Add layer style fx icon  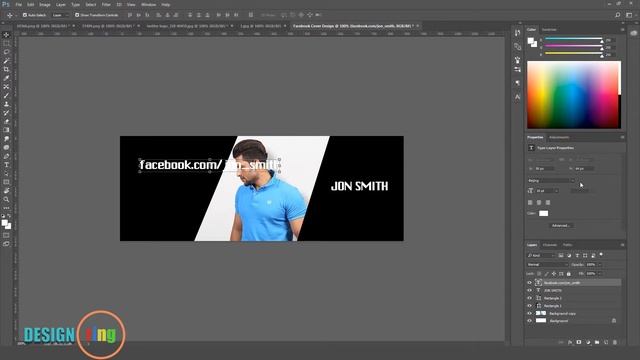tap(570, 342)
